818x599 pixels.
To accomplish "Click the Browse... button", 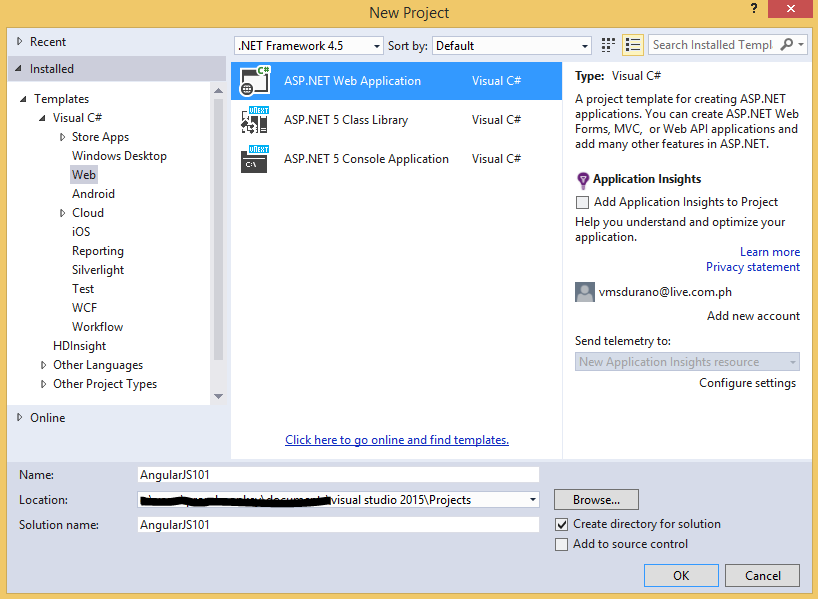I will 596,500.
